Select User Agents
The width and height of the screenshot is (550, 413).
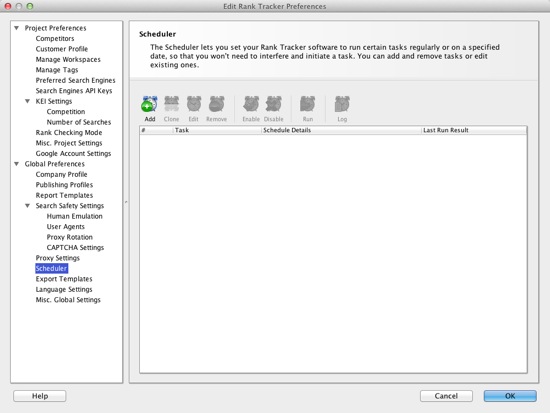pyautogui.click(x=66, y=227)
